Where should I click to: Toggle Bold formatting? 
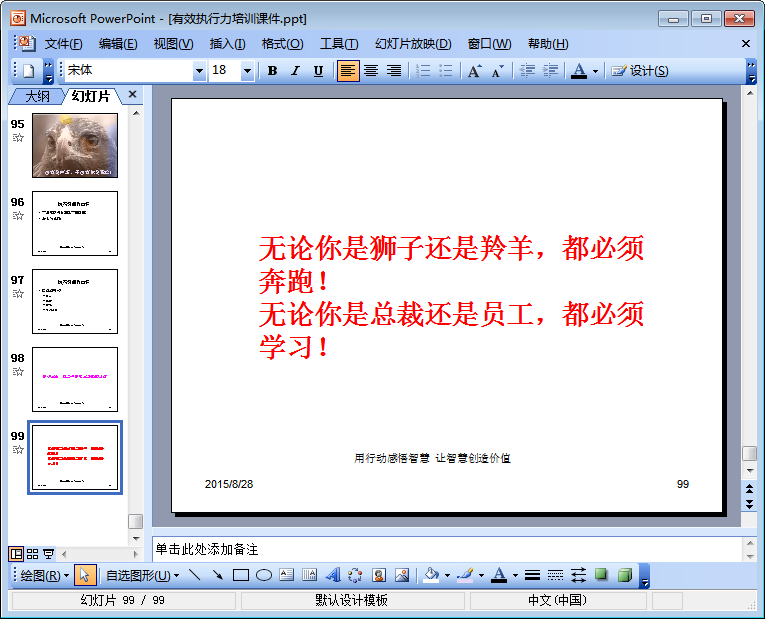click(272, 71)
